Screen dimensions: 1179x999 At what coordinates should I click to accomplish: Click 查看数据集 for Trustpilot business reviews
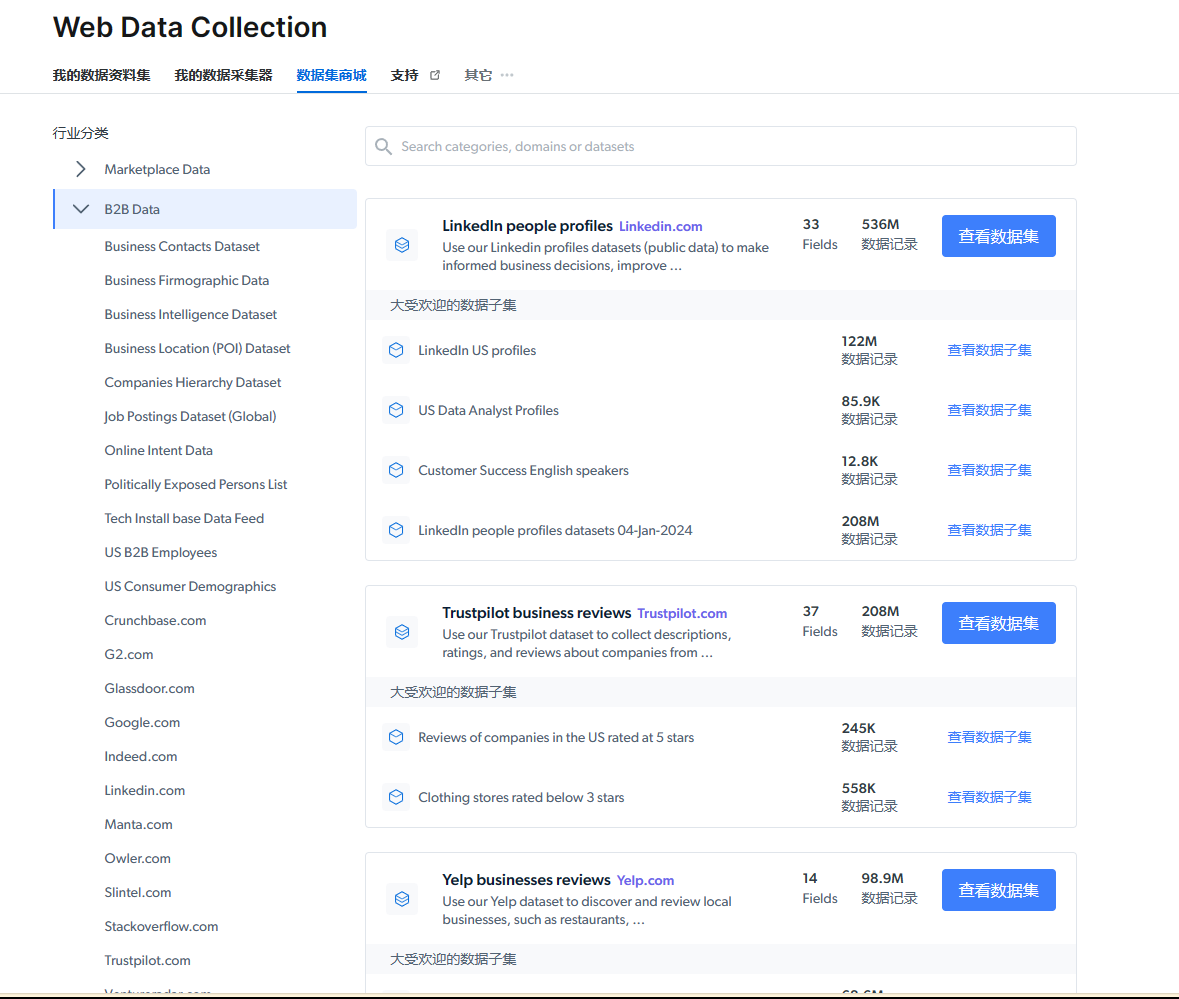(x=999, y=623)
